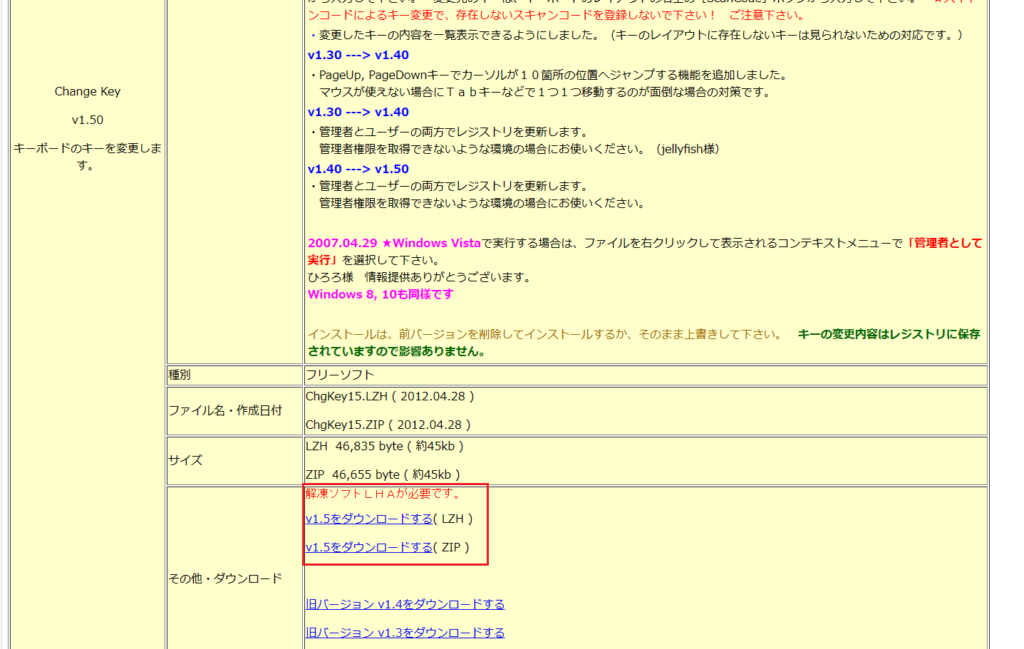Image resolution: width=1024 pixels, height=649 pixels.
Task: Click the v1.50 version label under Change Key
Action: [x=87, y=120]
